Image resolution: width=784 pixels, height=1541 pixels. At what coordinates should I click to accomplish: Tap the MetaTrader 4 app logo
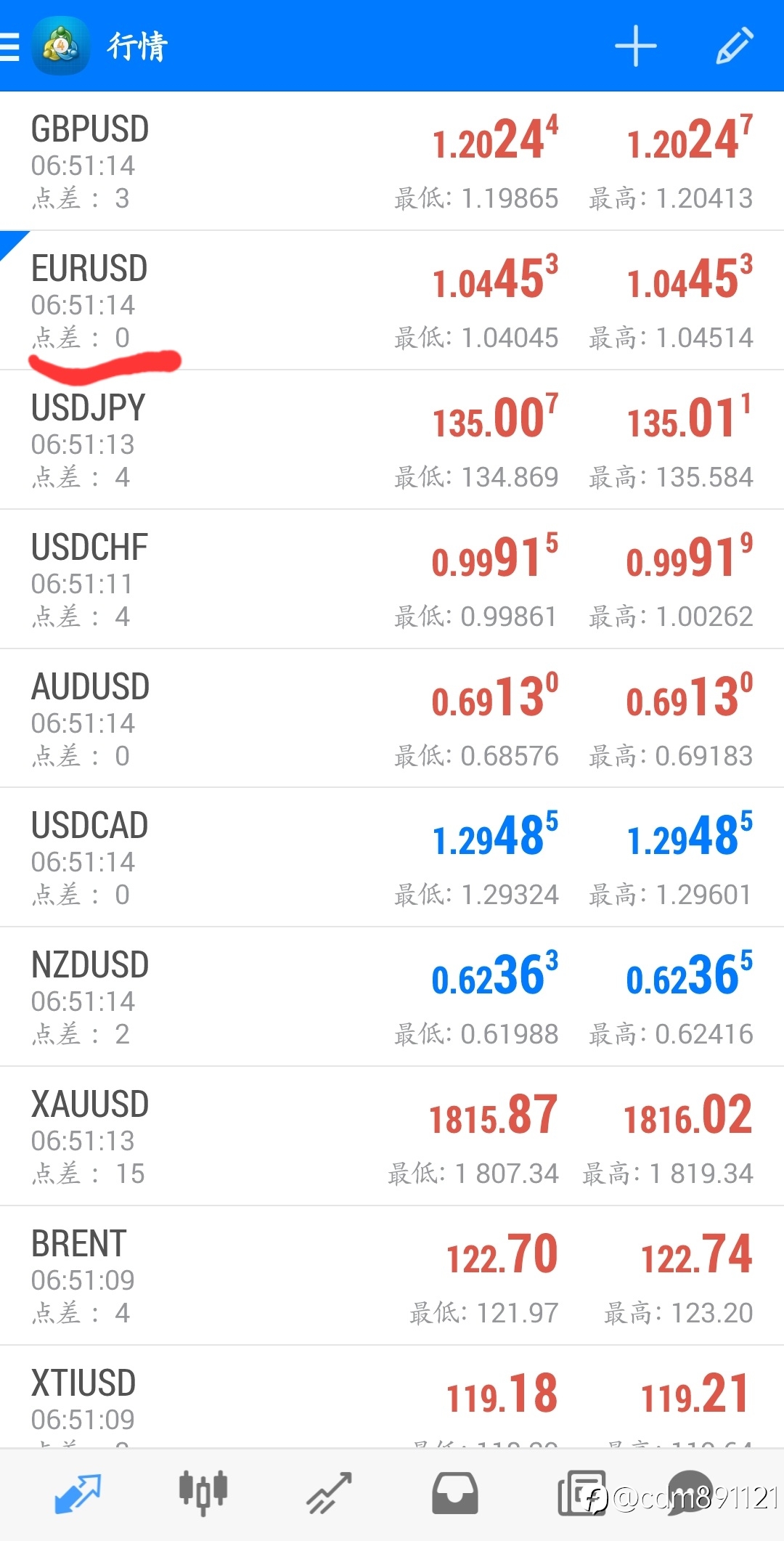point(61,46)
